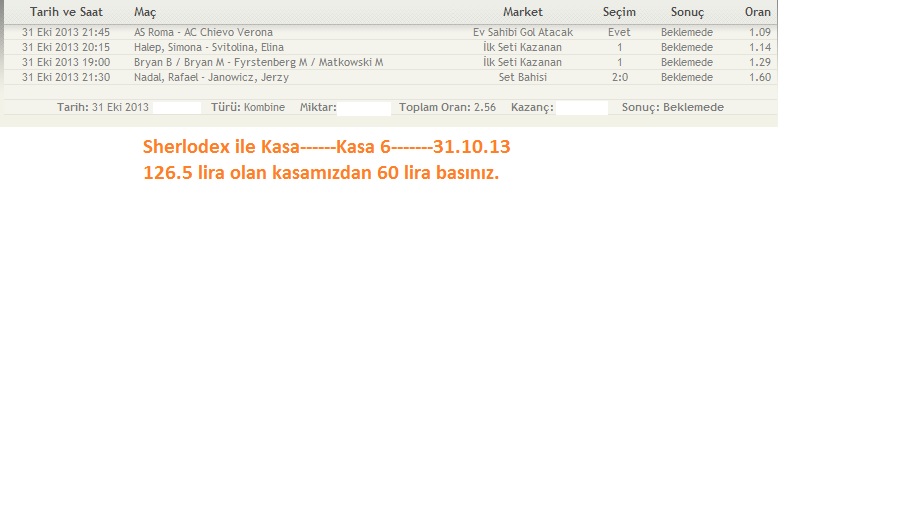Click the 'Türü: Kombine' summary text

click(x=248, y=107)
